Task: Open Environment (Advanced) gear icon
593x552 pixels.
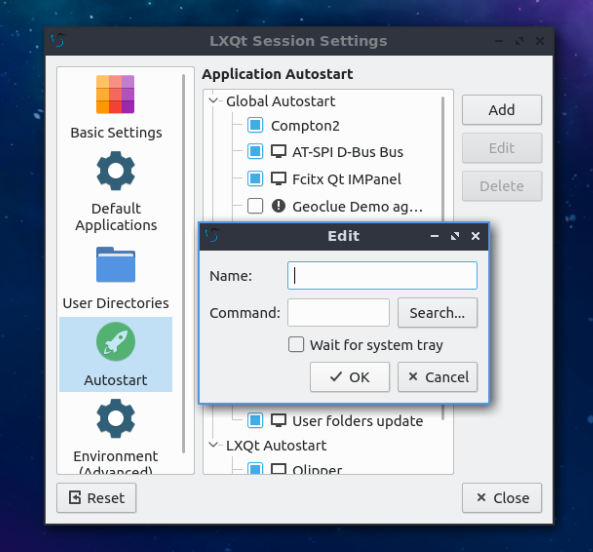Action: 115,418
